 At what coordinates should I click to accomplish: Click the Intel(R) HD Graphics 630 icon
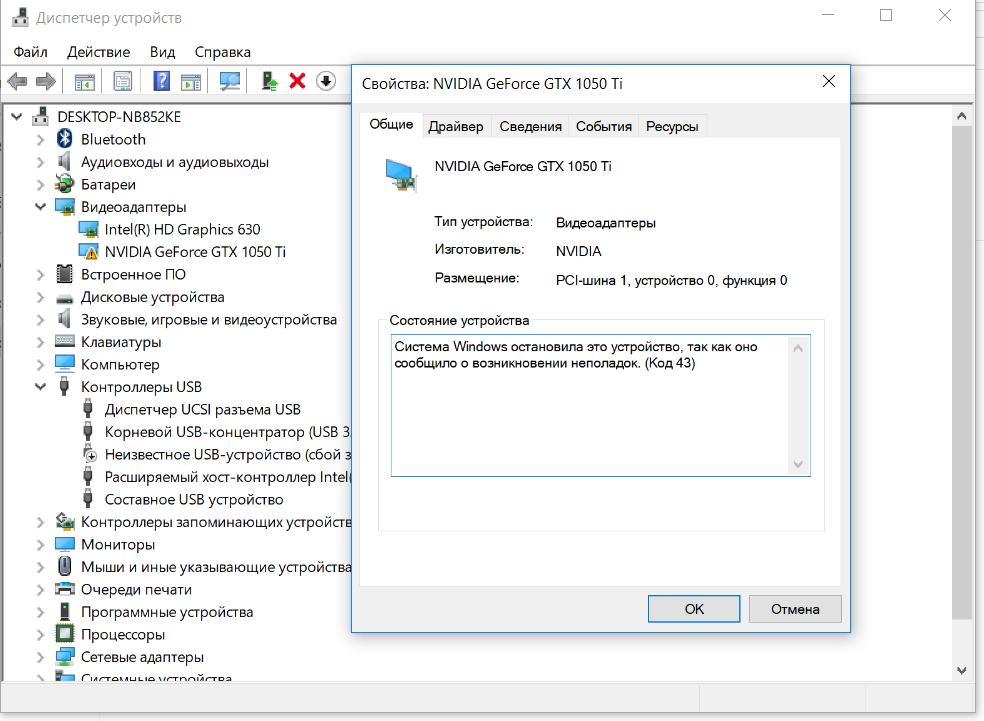pos(88,229)
